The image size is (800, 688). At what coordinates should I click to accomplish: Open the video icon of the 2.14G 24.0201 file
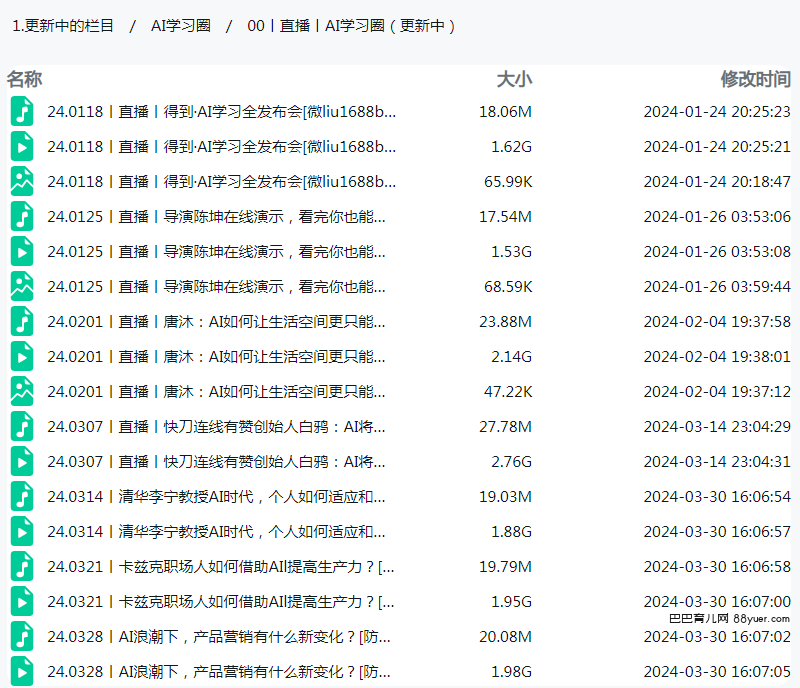coord(22,356)
